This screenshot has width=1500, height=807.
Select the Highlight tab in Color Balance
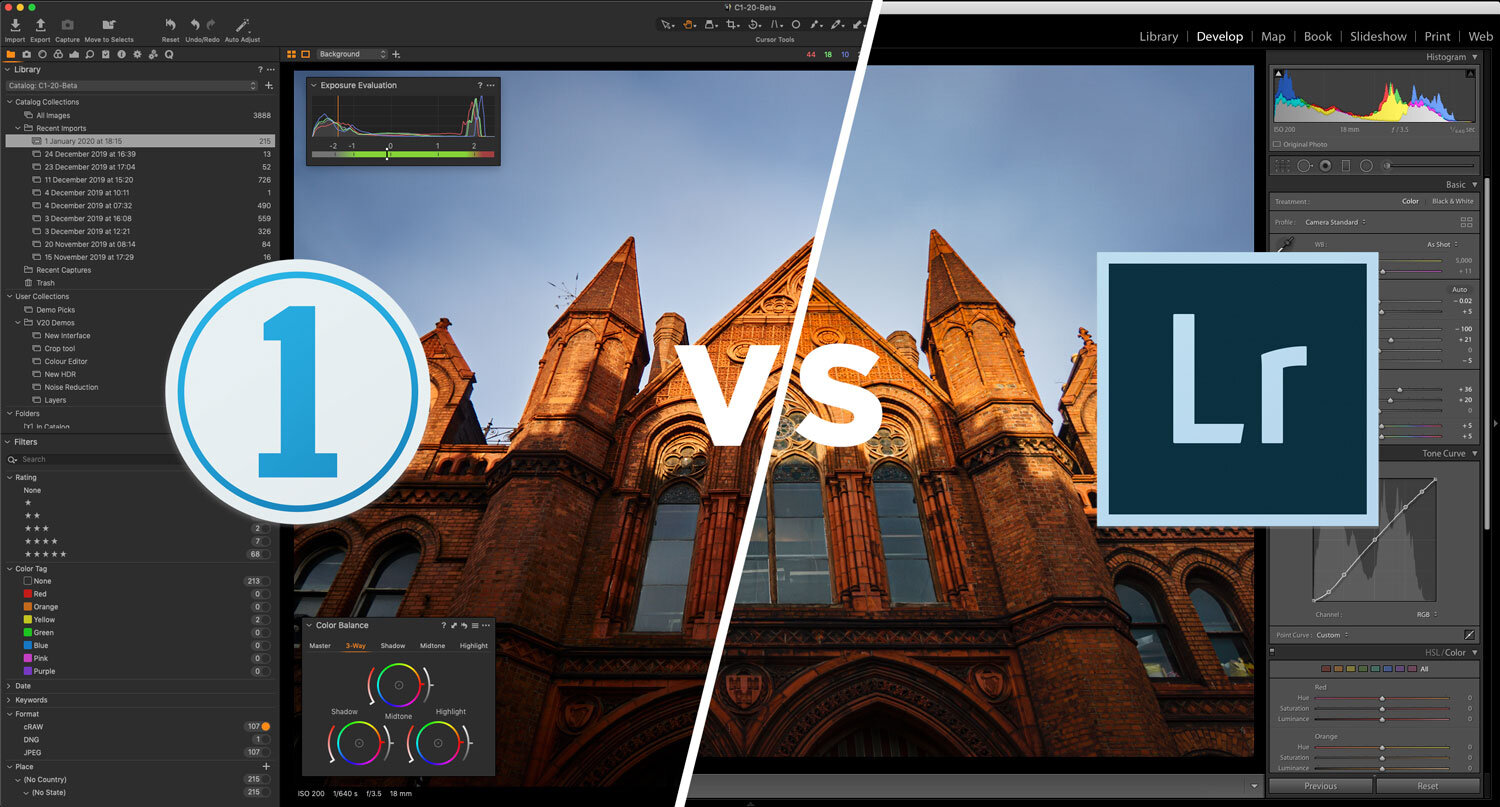tap(474, 646)
